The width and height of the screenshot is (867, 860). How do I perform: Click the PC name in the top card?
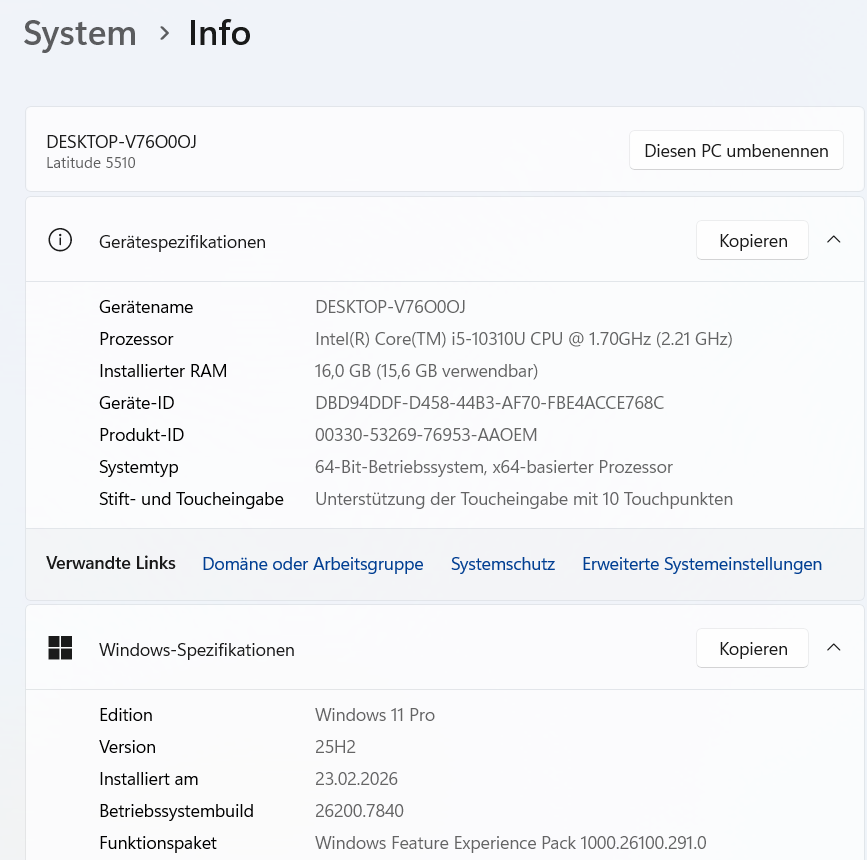[x=121, y=142]
